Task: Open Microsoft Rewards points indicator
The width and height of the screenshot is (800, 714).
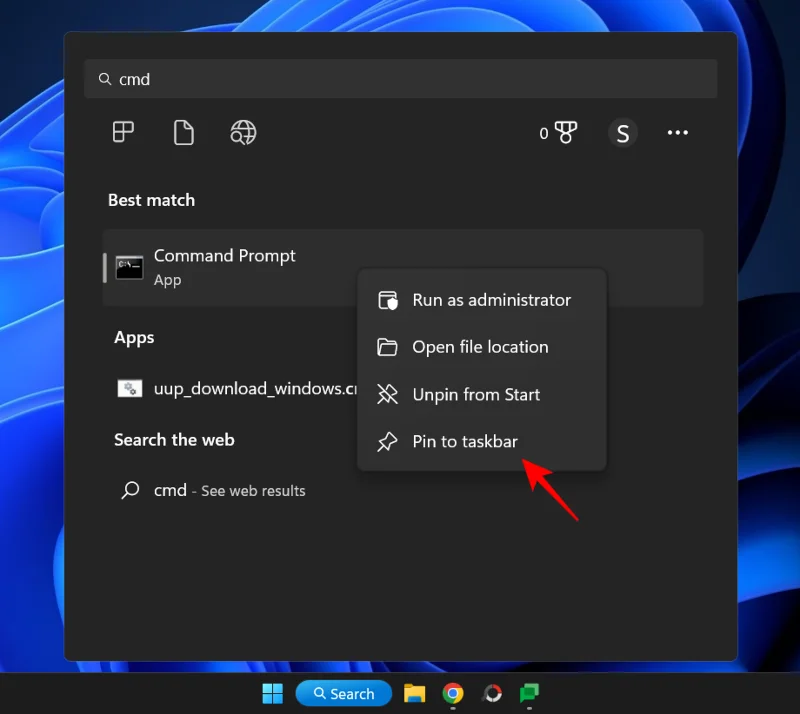Action: pos(559,132)
